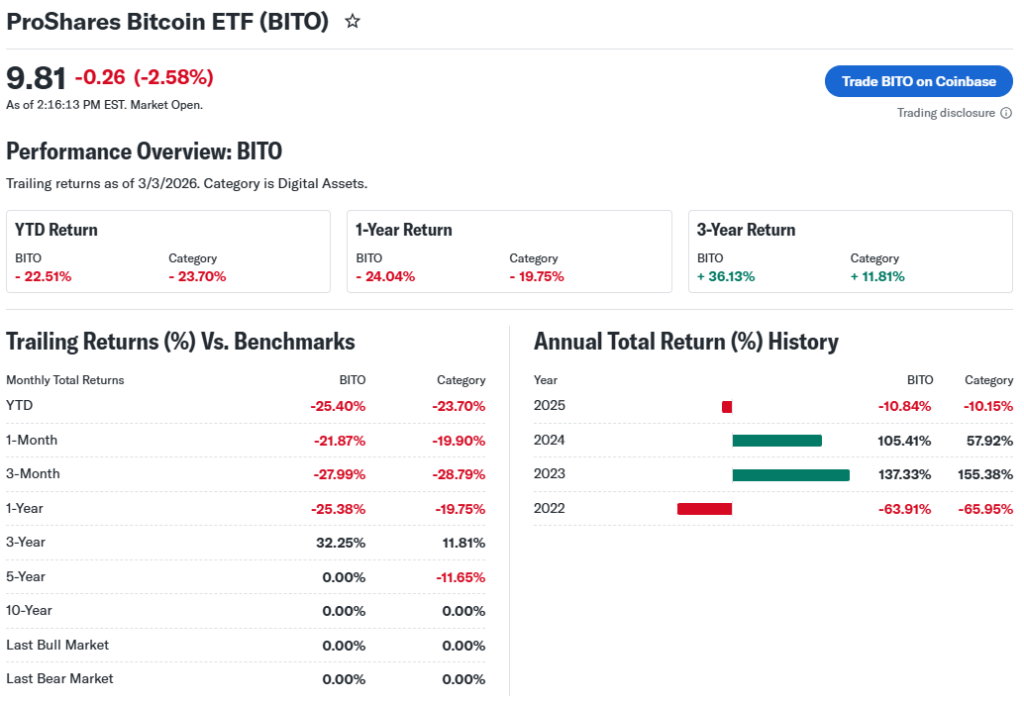Select the 3-Year Return card
The width and height of the screenshot is (1024, 705).
click(850, 251)
